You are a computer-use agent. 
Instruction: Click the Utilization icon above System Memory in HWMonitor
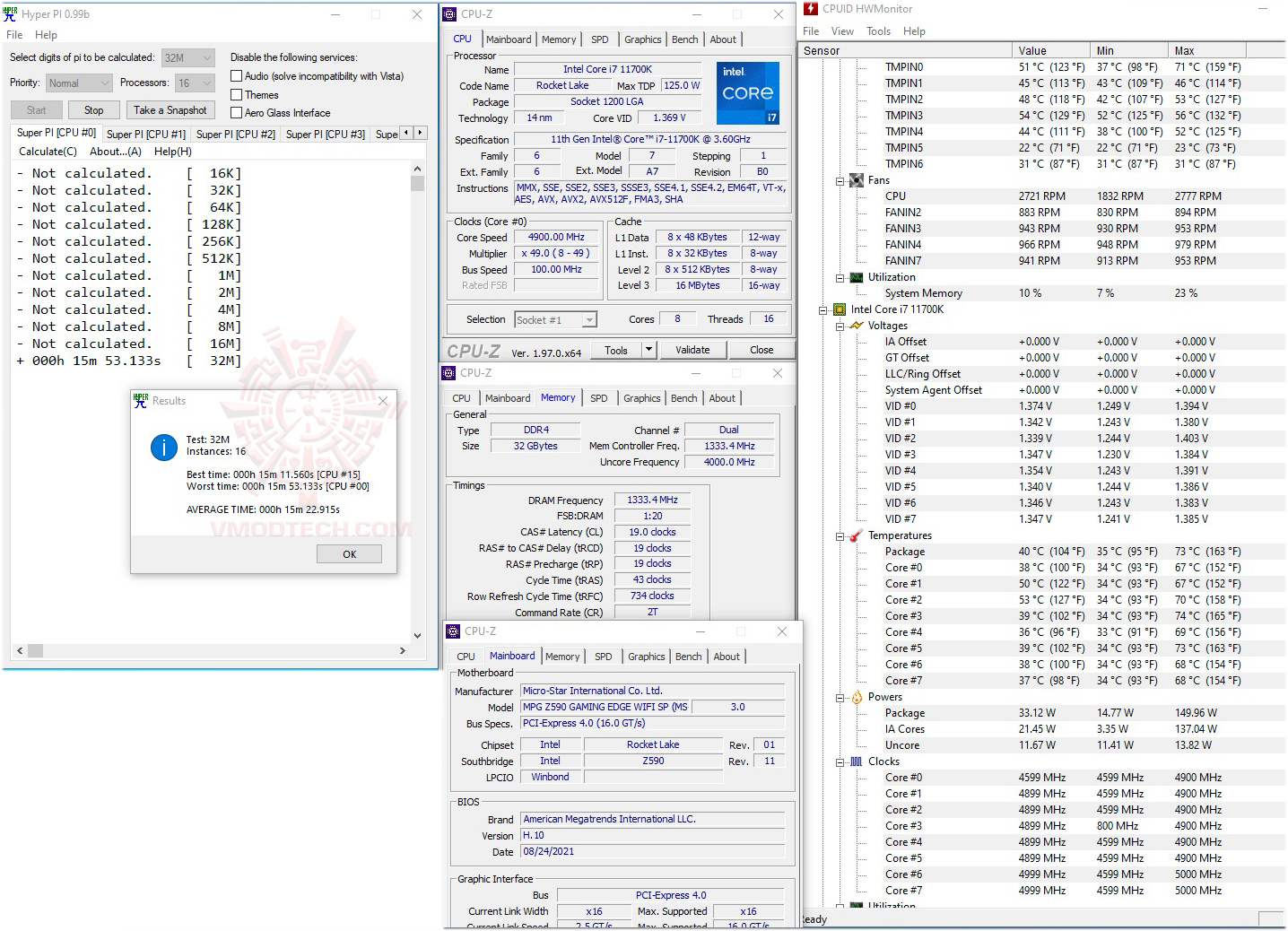tap(857, 277)
